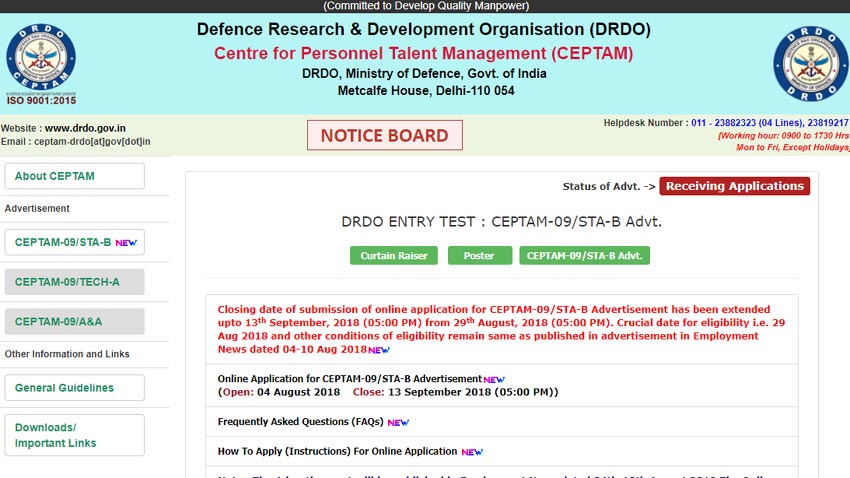The width and height of the screenshot is (850, 478).
Task: Click the DRDO emblem logo at right
Action: tap(811, 64)
